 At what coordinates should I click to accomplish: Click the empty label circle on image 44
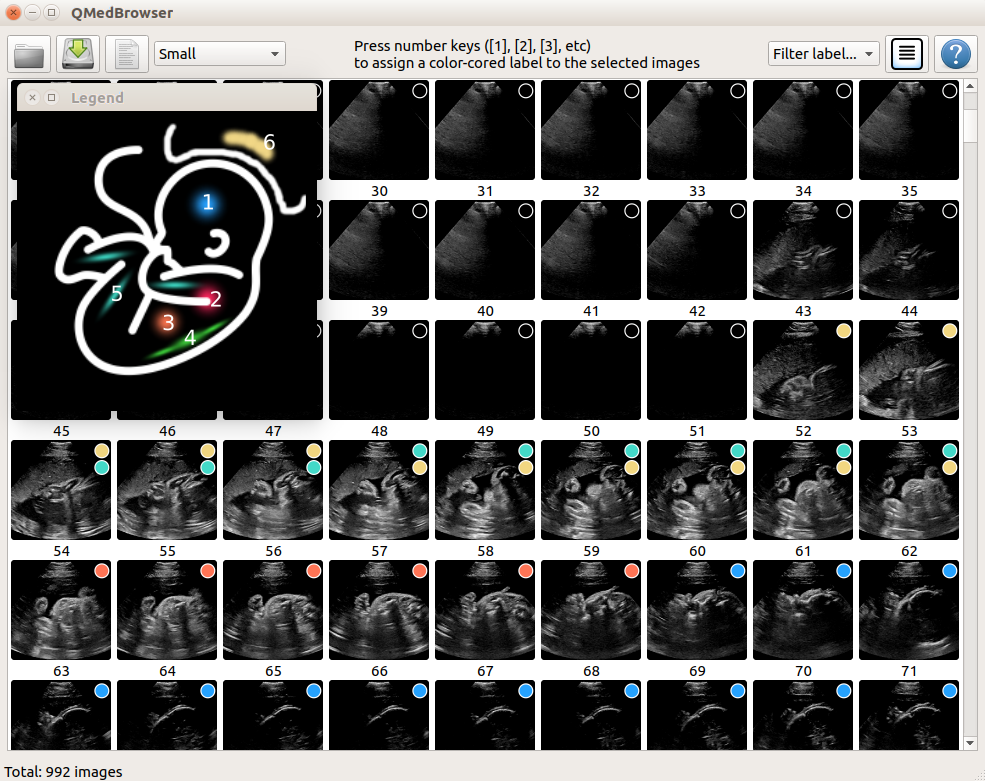[950, 210]
